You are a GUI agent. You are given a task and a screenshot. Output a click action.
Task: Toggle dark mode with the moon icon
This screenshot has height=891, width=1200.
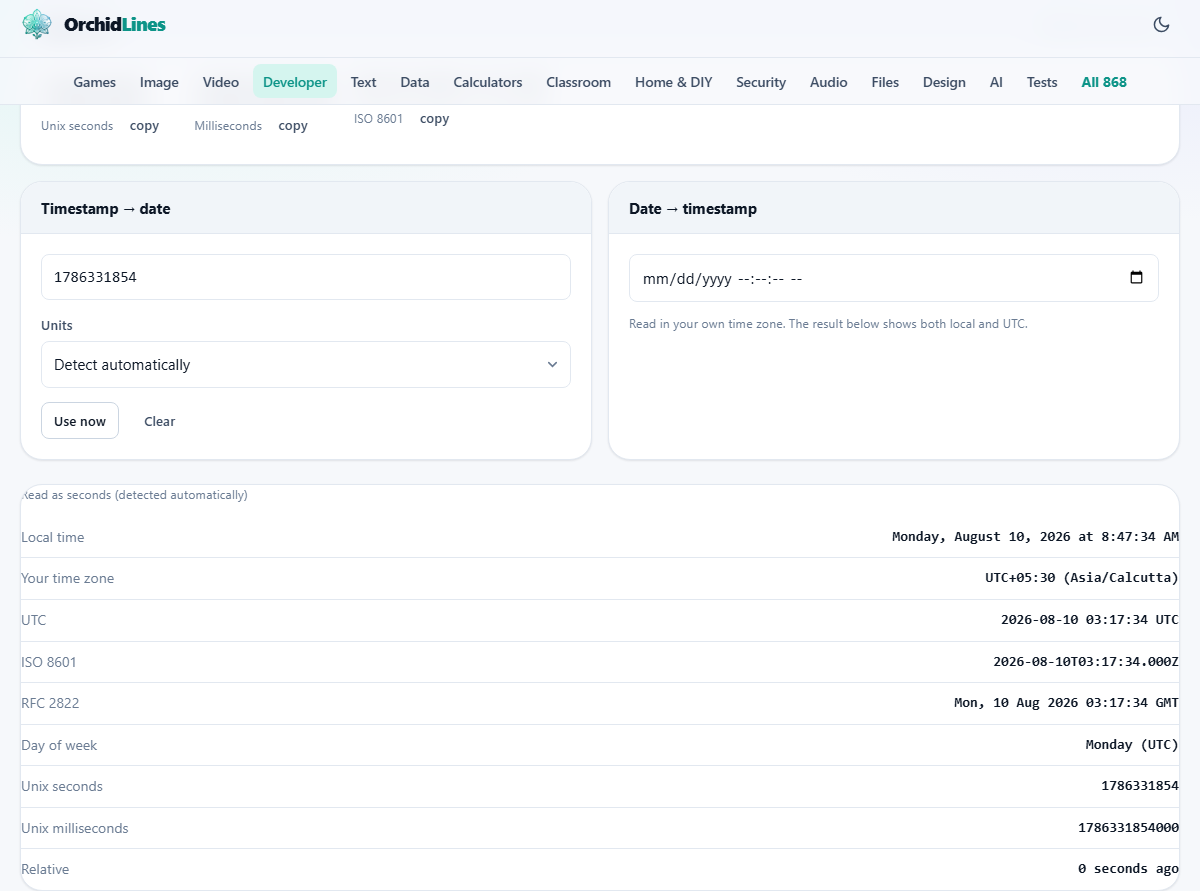[x=1161, y=25]
